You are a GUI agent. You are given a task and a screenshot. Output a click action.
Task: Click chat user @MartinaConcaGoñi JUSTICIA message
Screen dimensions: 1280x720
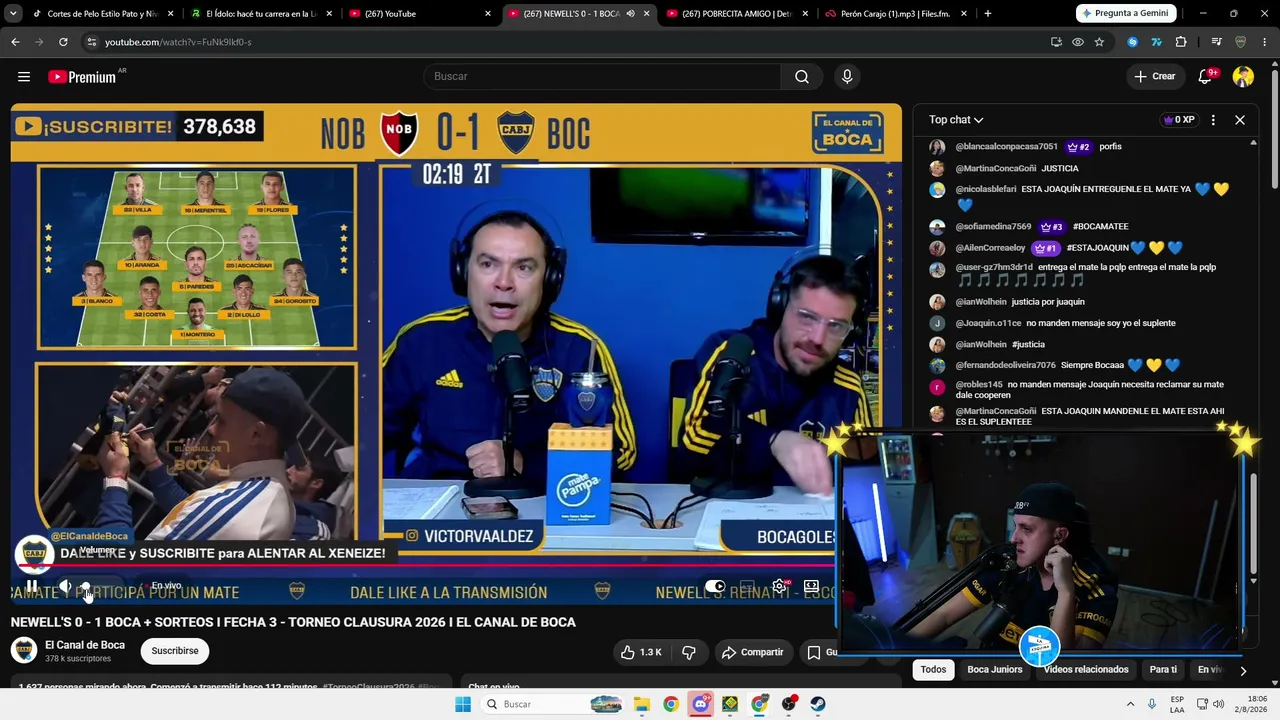1017,168
